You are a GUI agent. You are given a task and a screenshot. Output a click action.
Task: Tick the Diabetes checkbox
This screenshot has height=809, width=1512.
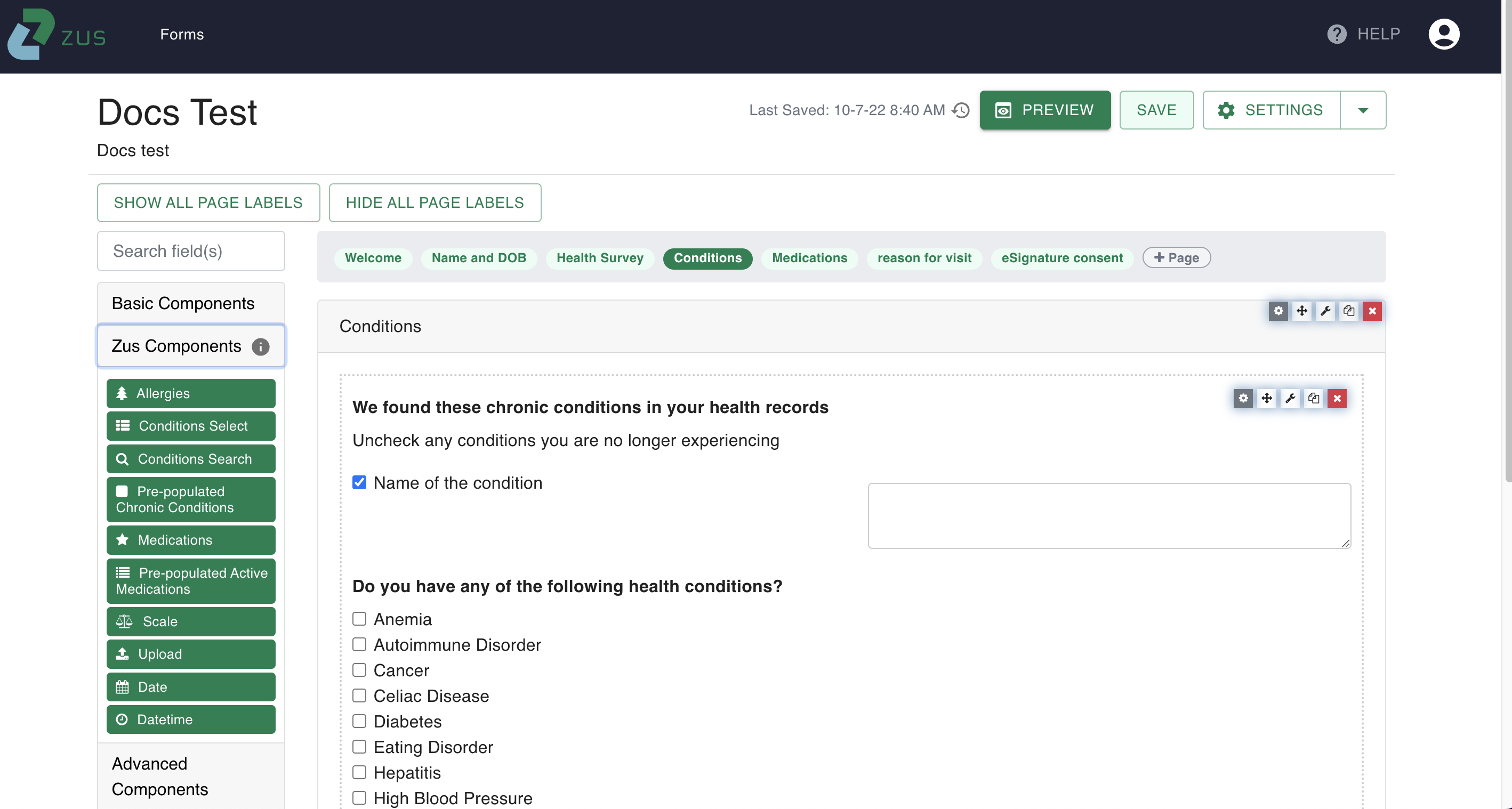click(359, 721)
